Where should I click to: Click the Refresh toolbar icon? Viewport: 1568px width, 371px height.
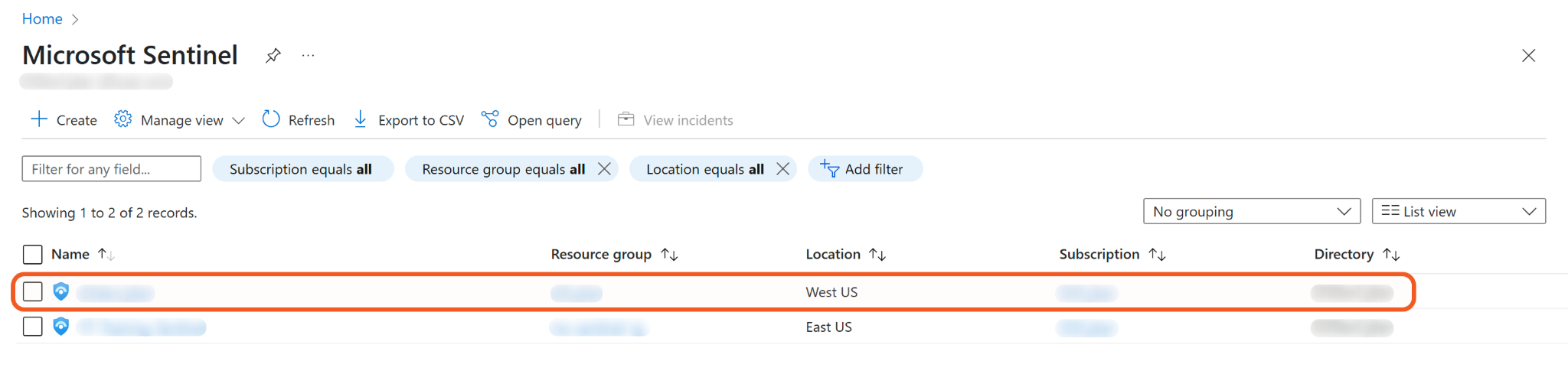click(271, 119)
